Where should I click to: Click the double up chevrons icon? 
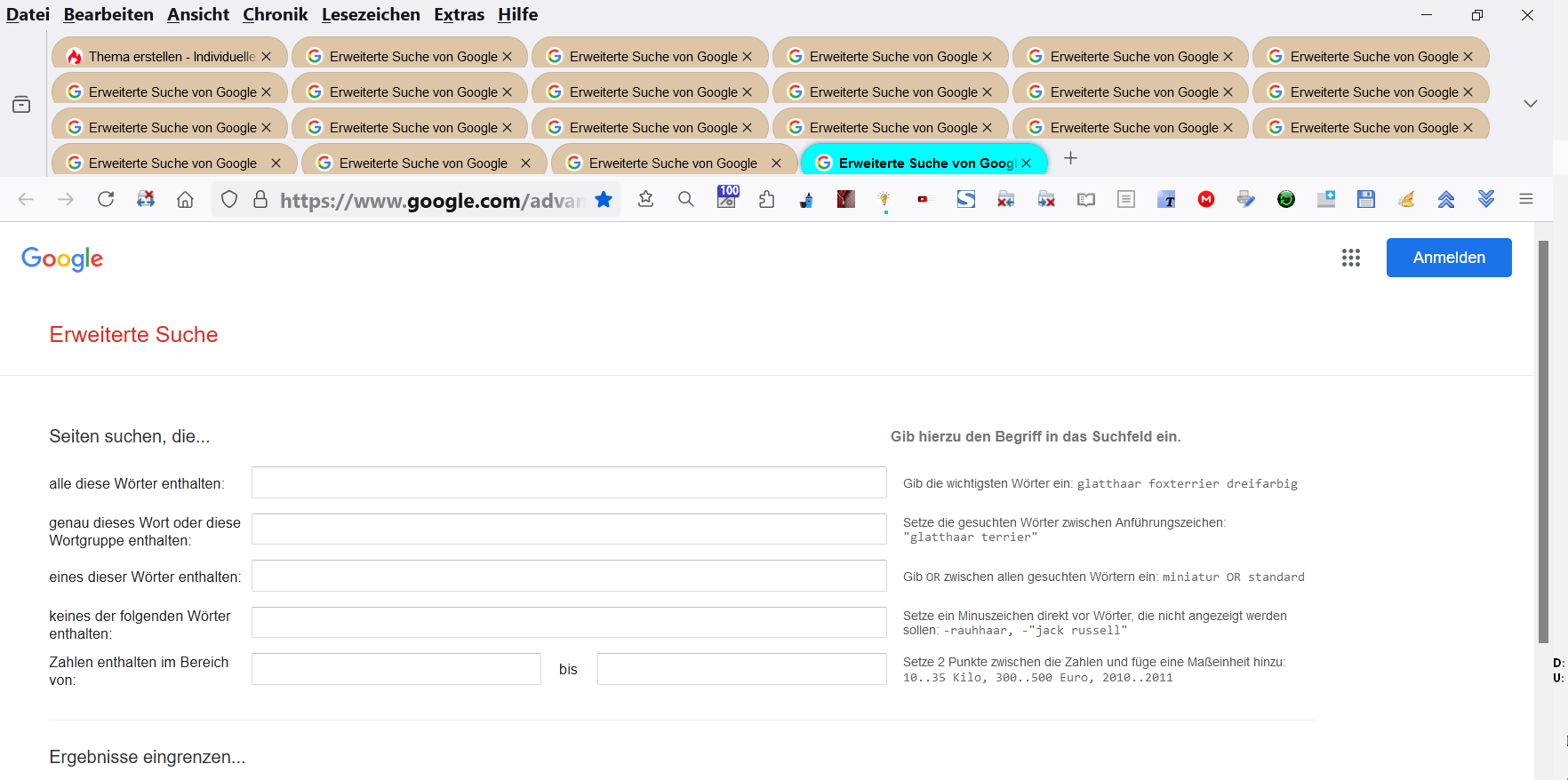(x=1446, y=199)
